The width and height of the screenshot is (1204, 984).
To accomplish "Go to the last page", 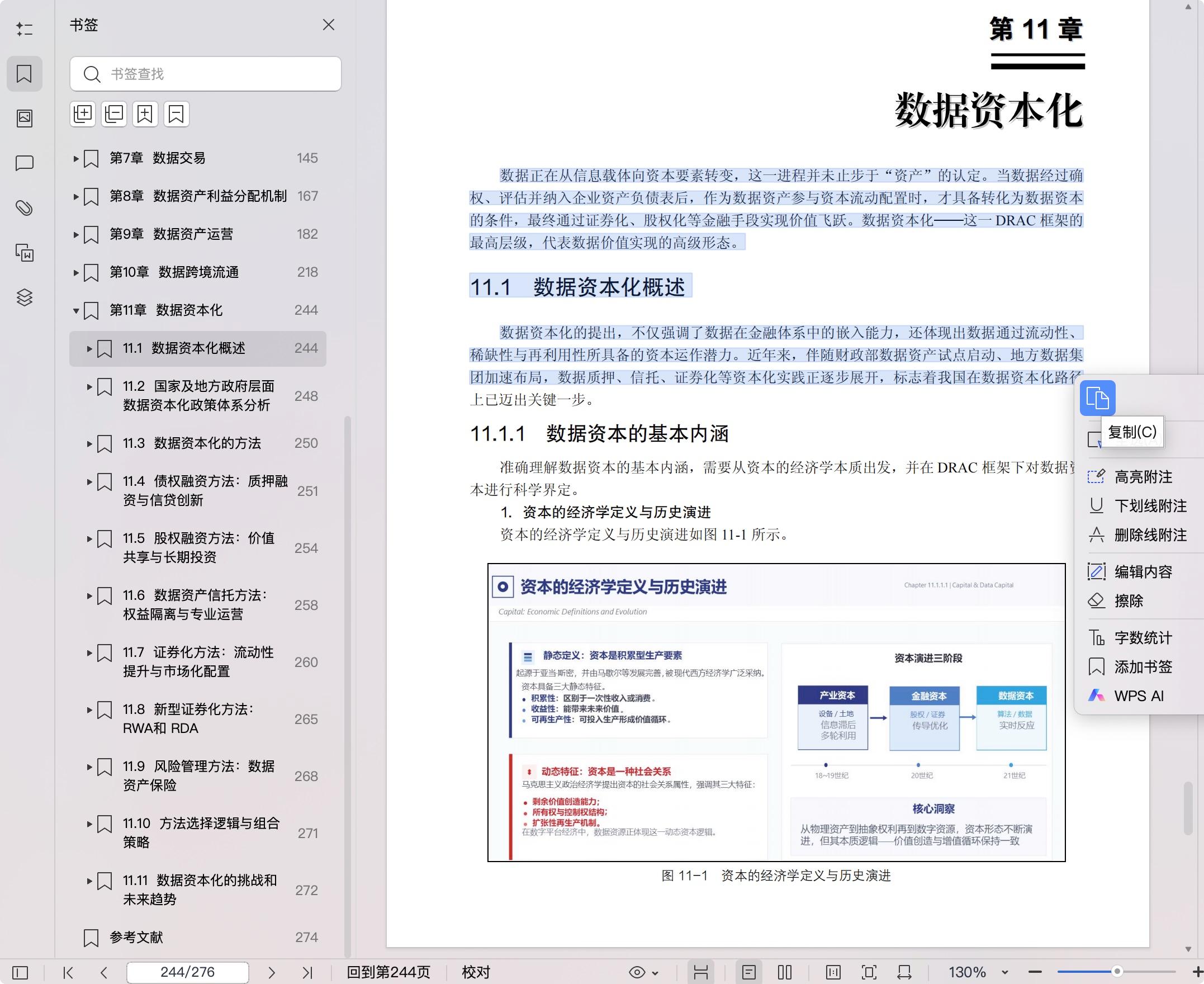I will (x=307, y=973).
